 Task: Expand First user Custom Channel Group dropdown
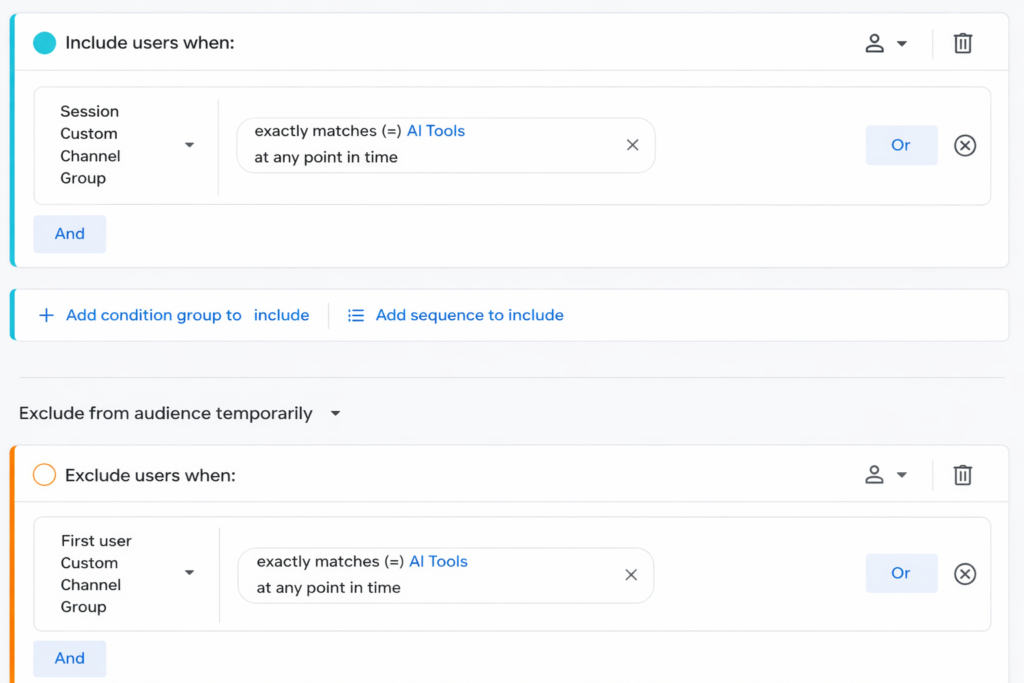coord(189,573)
